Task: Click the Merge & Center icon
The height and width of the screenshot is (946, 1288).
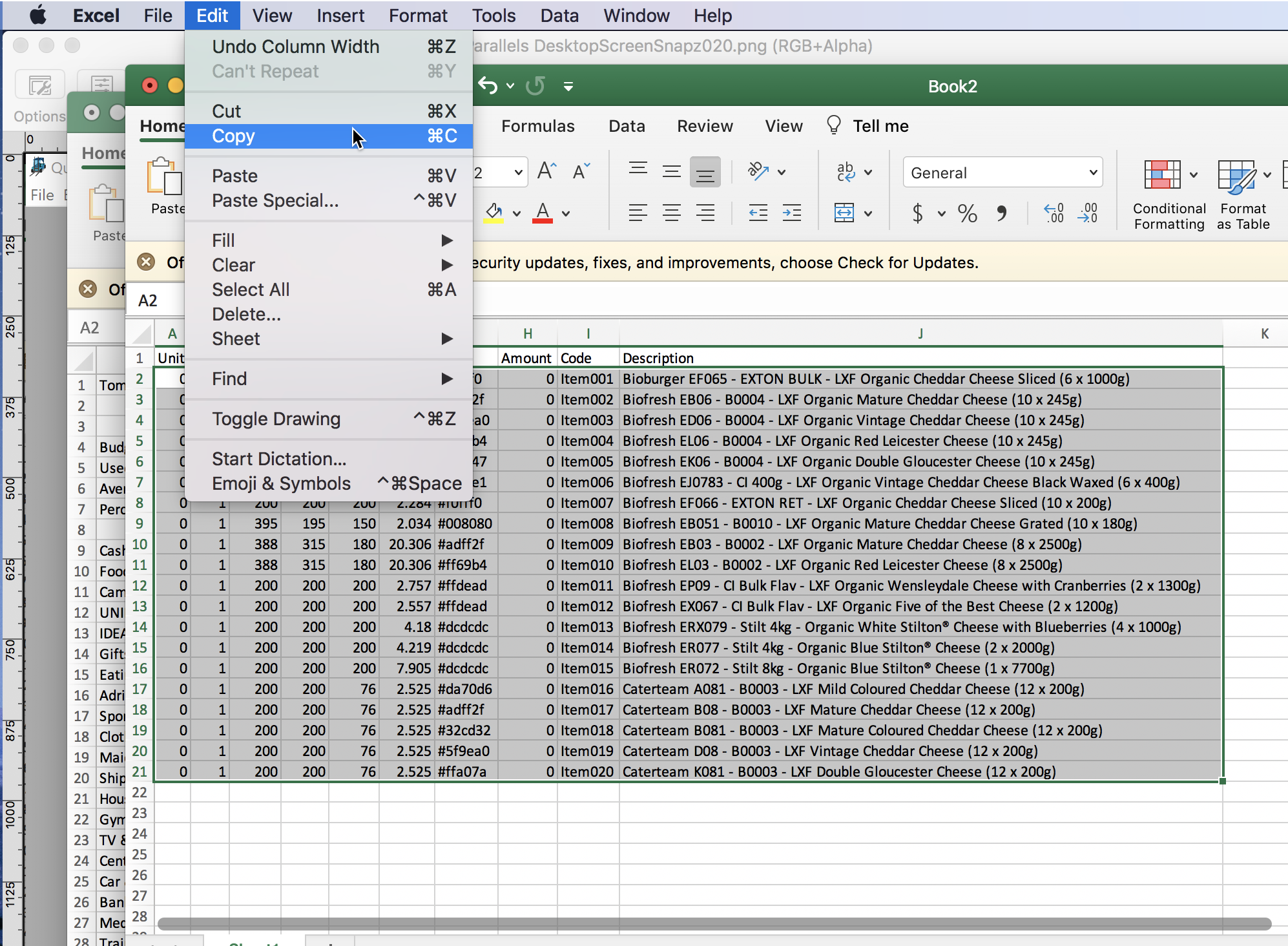Action: 844,213
